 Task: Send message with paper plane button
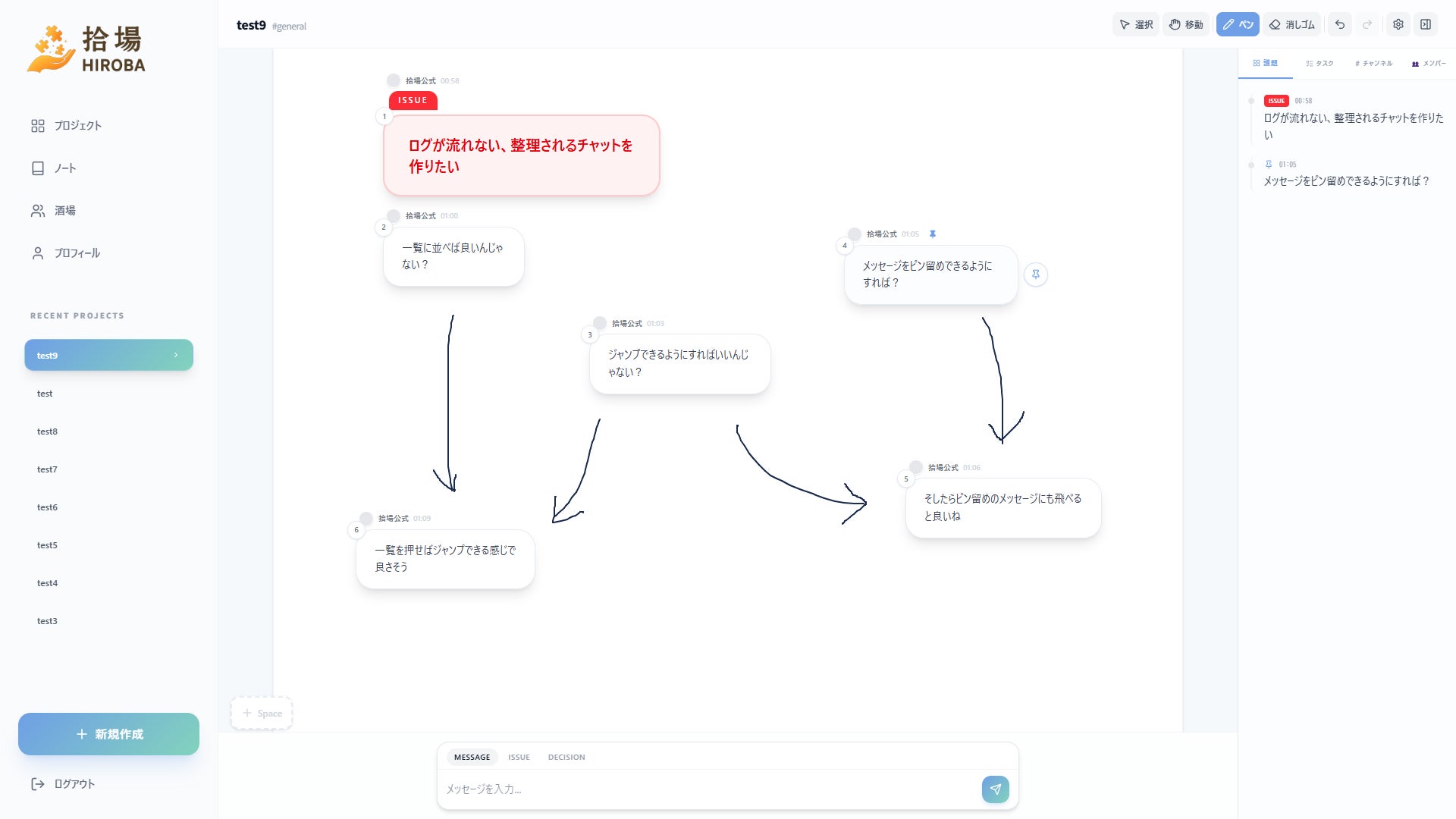(995, 789)
